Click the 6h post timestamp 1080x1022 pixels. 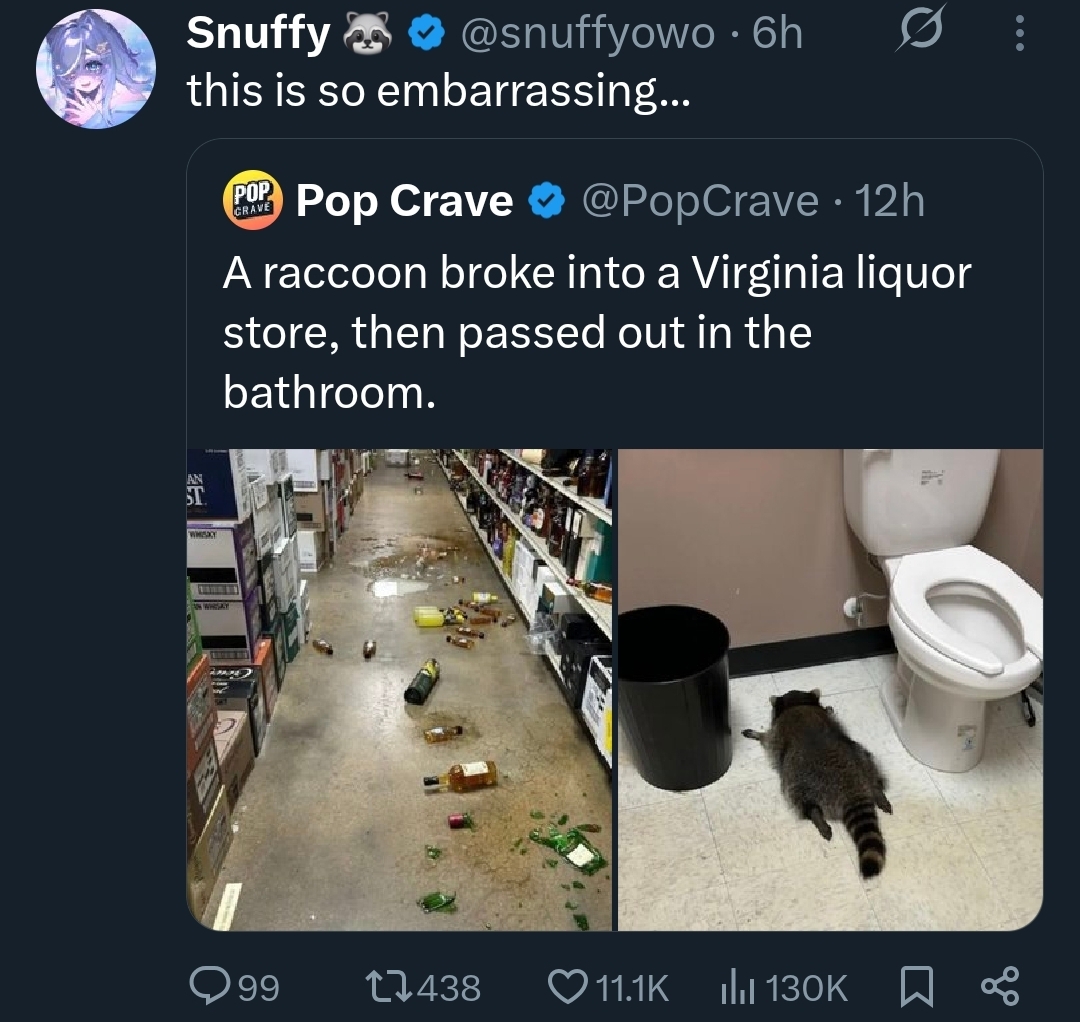pos(778,35)
